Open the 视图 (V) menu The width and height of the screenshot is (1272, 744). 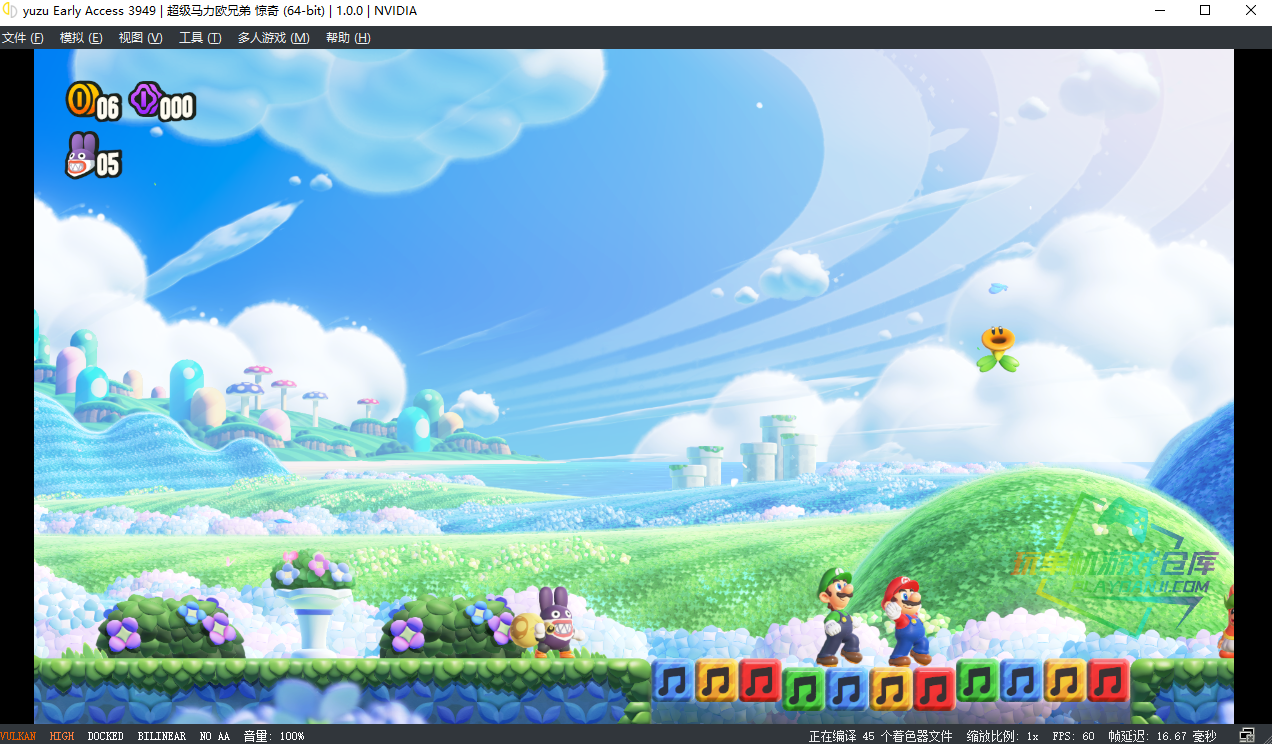[x=140, y=38]
